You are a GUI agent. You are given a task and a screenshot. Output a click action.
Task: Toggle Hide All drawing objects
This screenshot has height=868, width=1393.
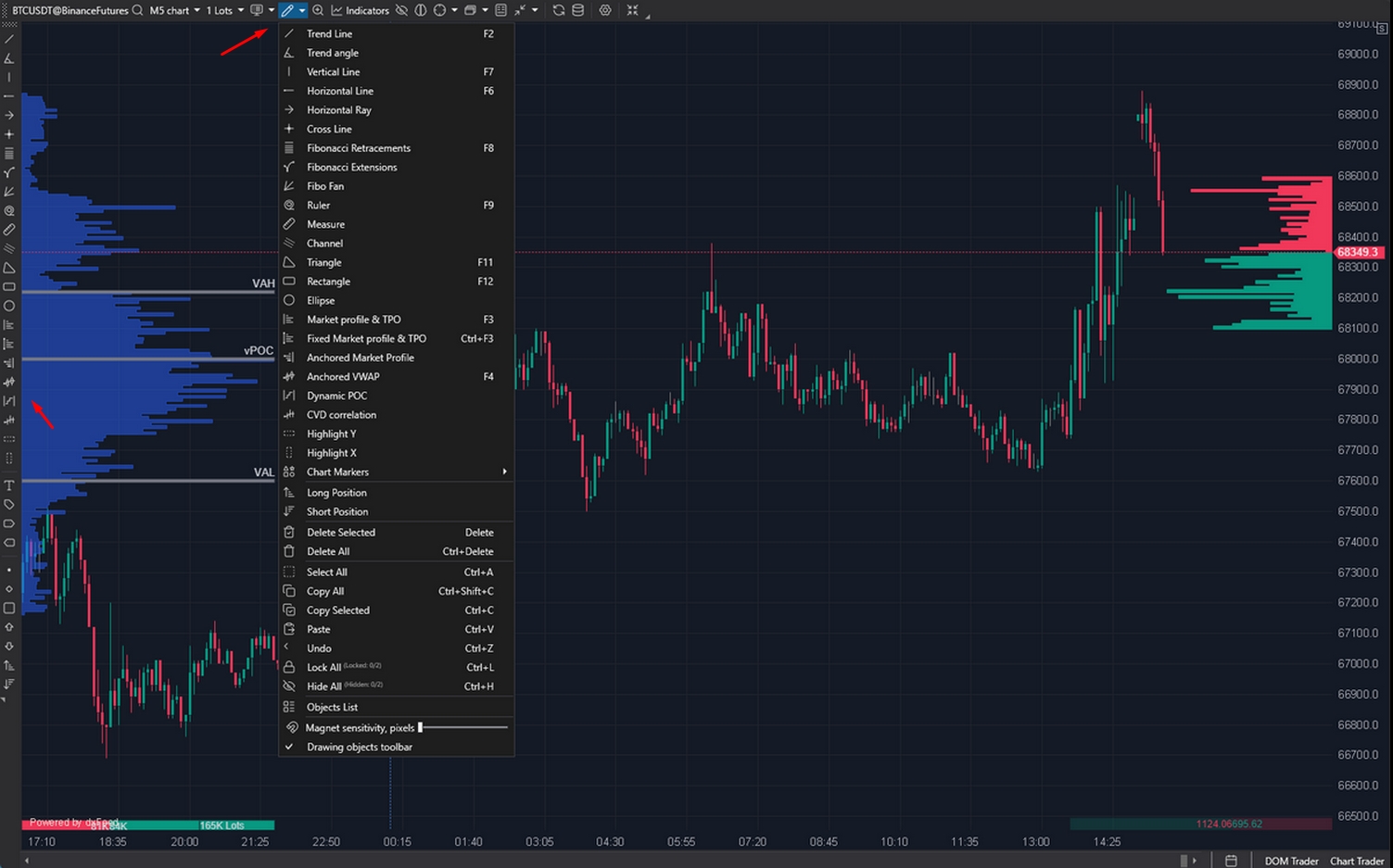pos(323,686)
